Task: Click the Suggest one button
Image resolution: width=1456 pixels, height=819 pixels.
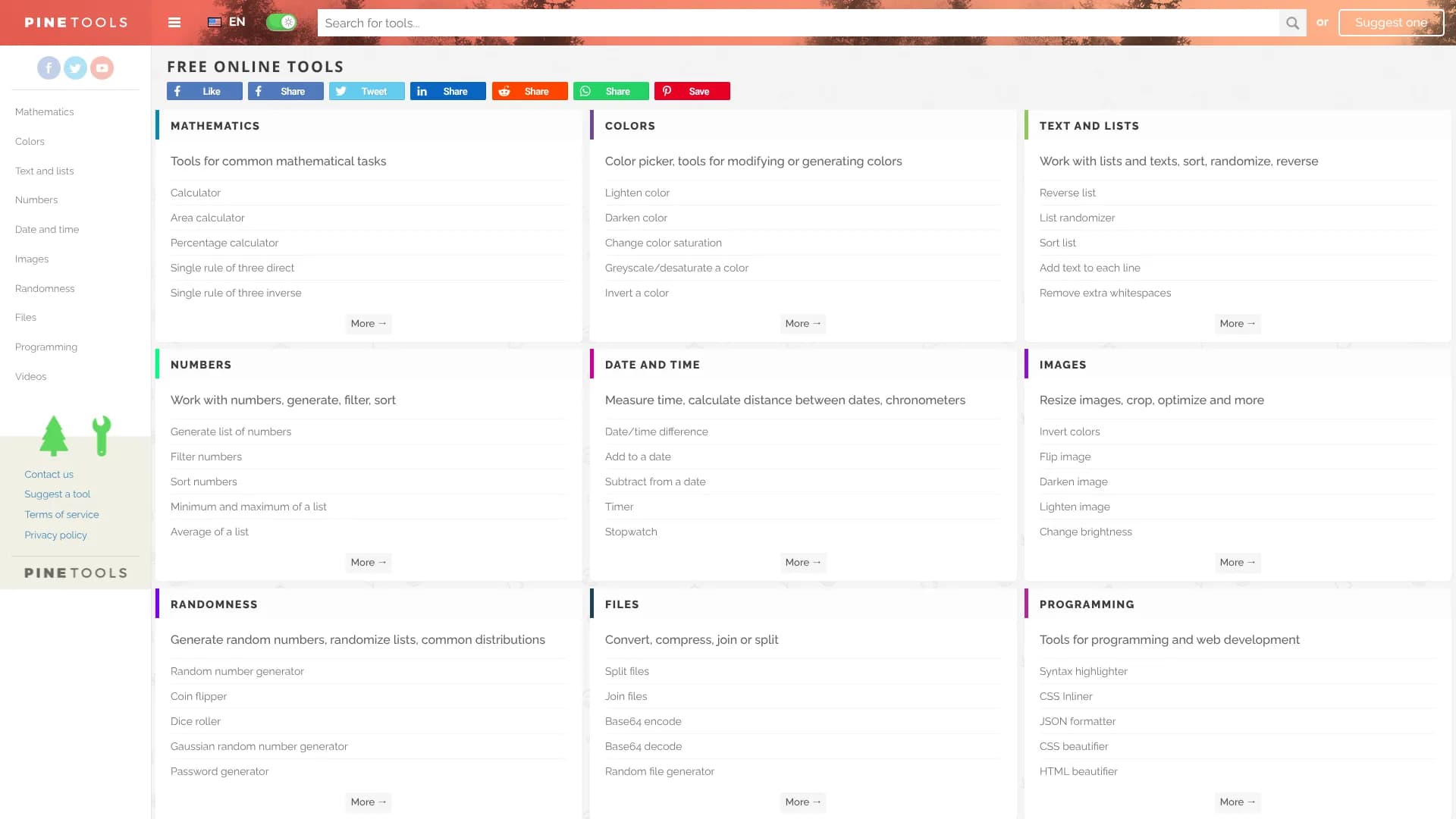Action: click(1390, 23)
